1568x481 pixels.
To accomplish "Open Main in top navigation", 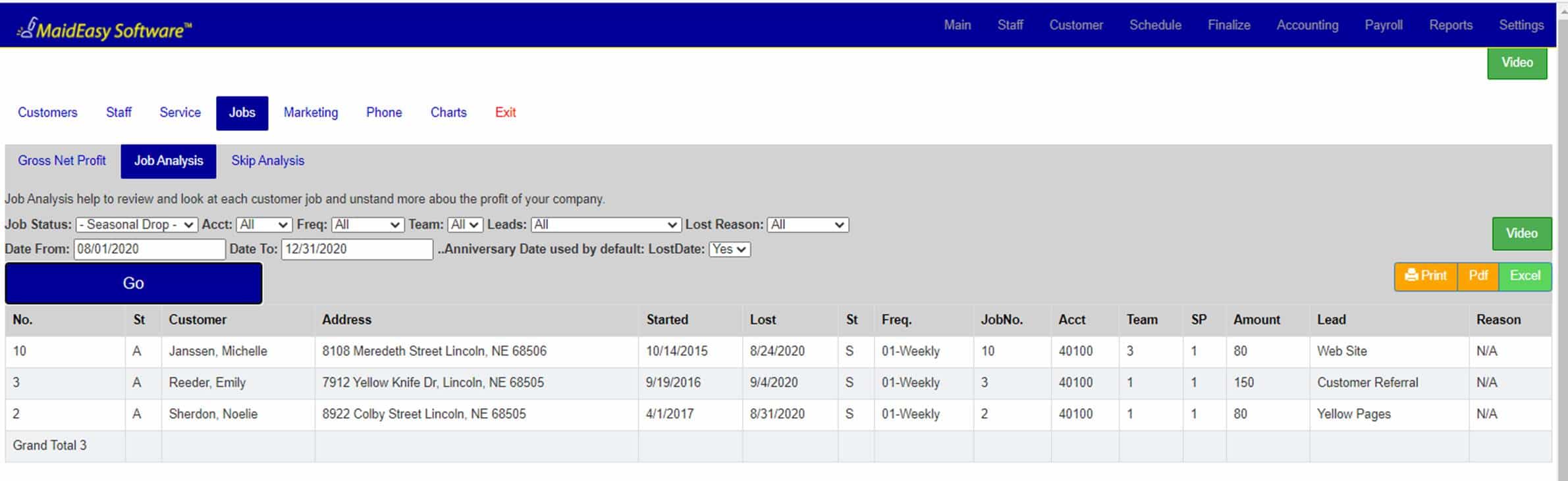I will 958,25.
